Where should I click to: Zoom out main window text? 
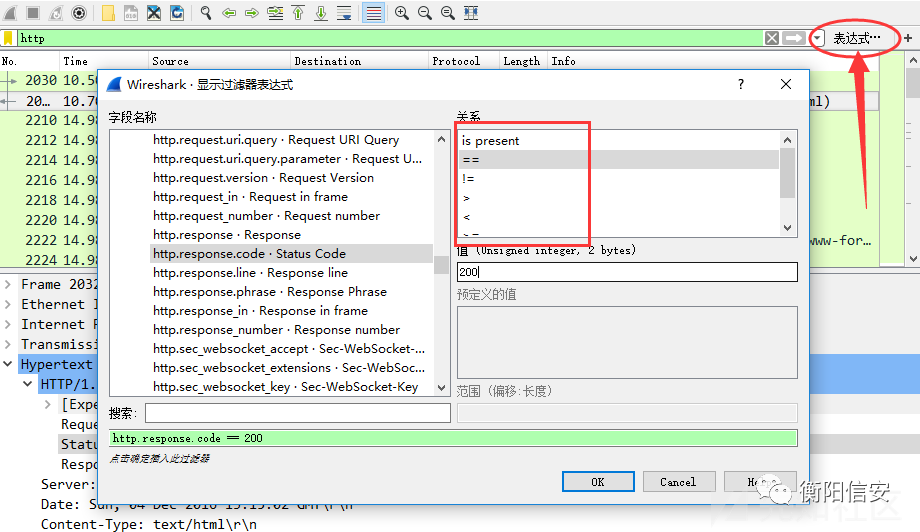tap(425, 13)
